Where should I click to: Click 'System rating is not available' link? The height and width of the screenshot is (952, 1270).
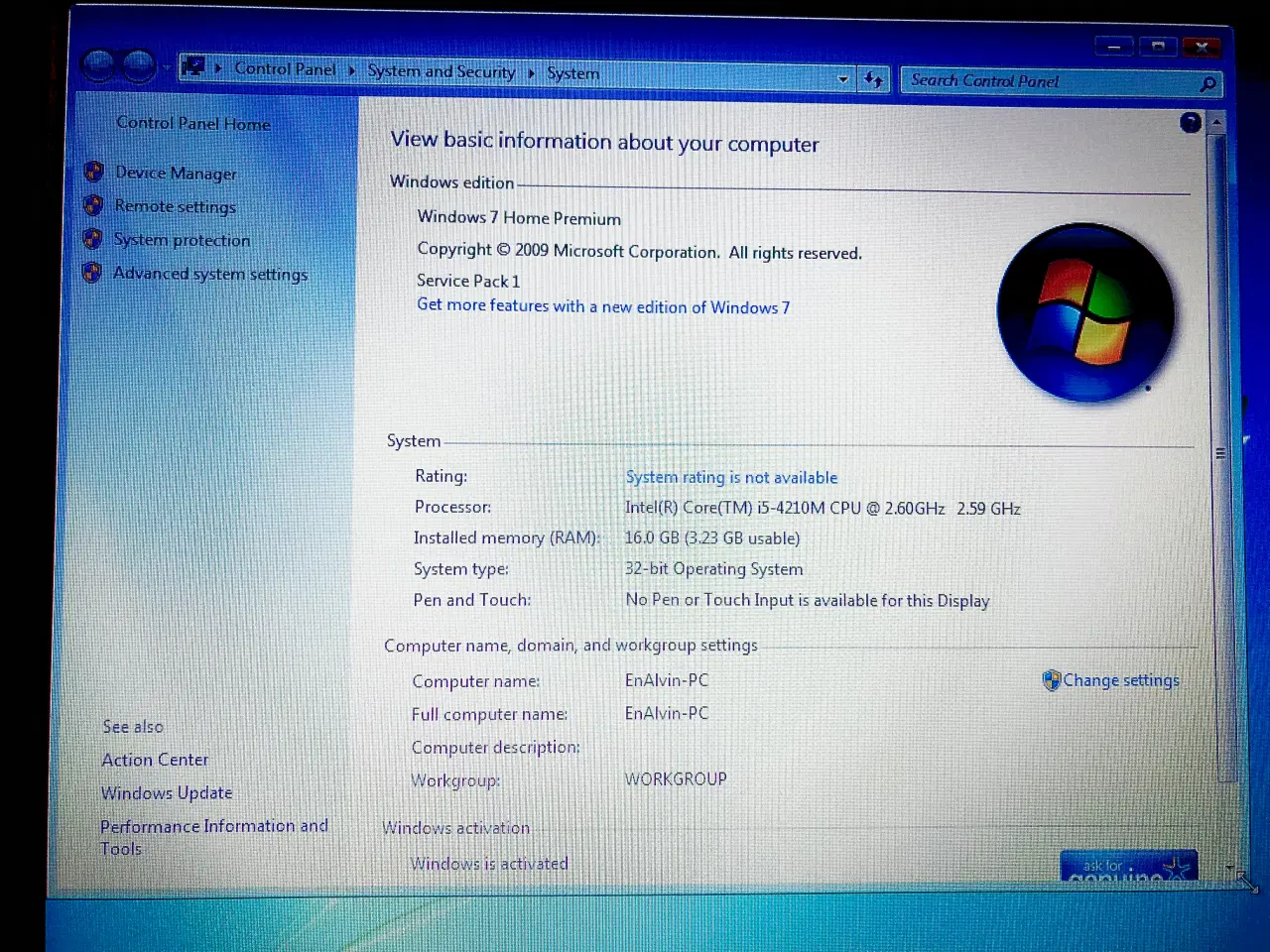[x=731, y=477]
